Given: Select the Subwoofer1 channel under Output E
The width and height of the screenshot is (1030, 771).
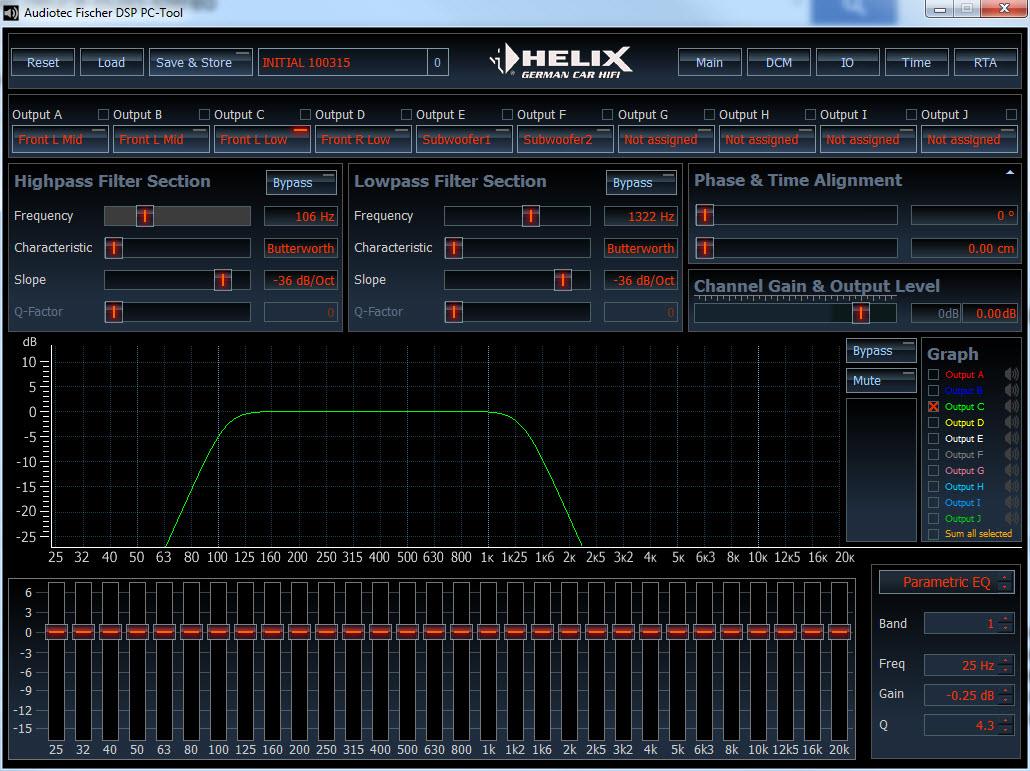Looking at the screenshot, I should (464, 139).
